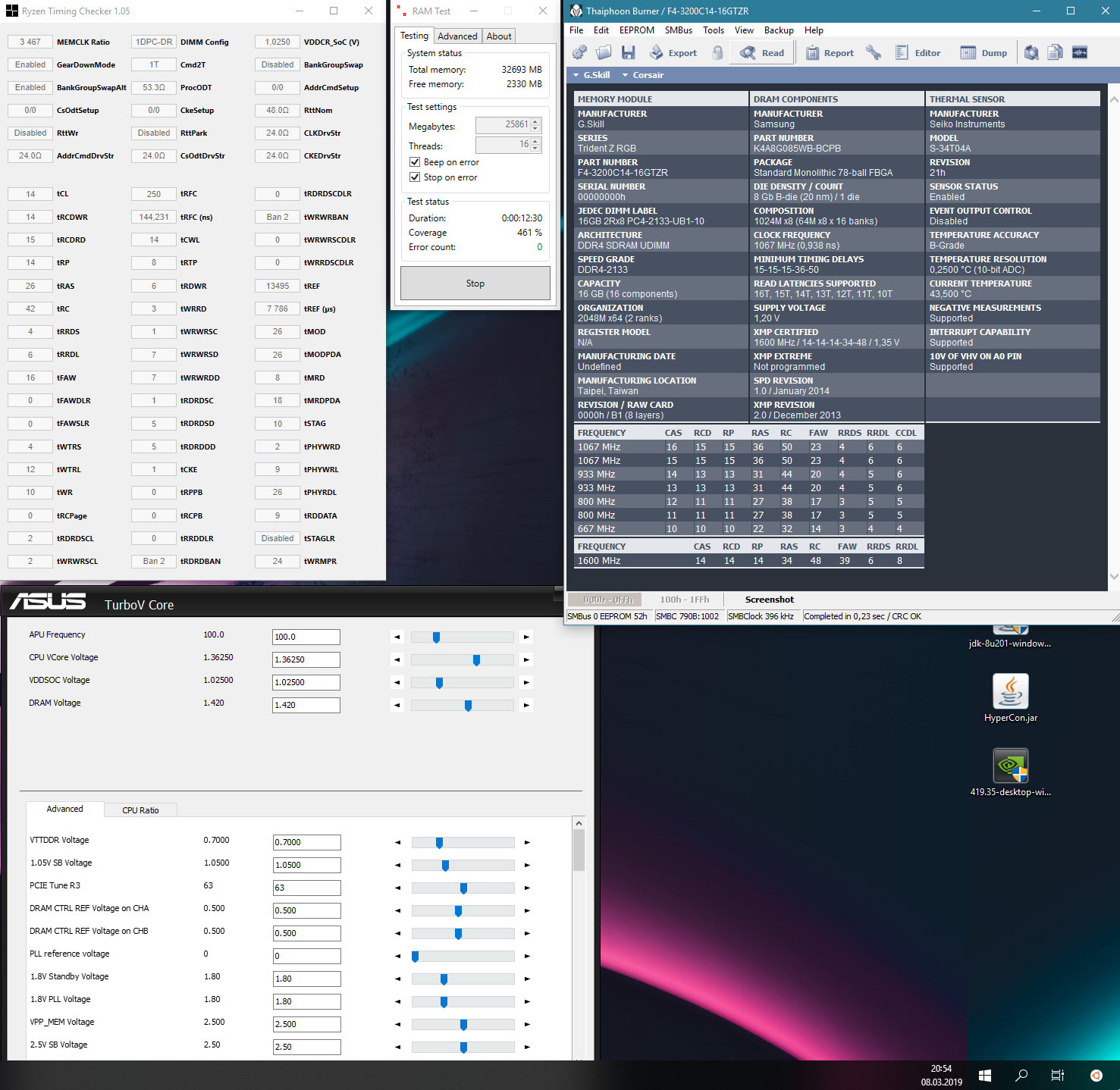Click right arrow for DRAM Voltage
This screenshot has width=1120, height=1090.
pyautogui.click(x=526, y=705)
